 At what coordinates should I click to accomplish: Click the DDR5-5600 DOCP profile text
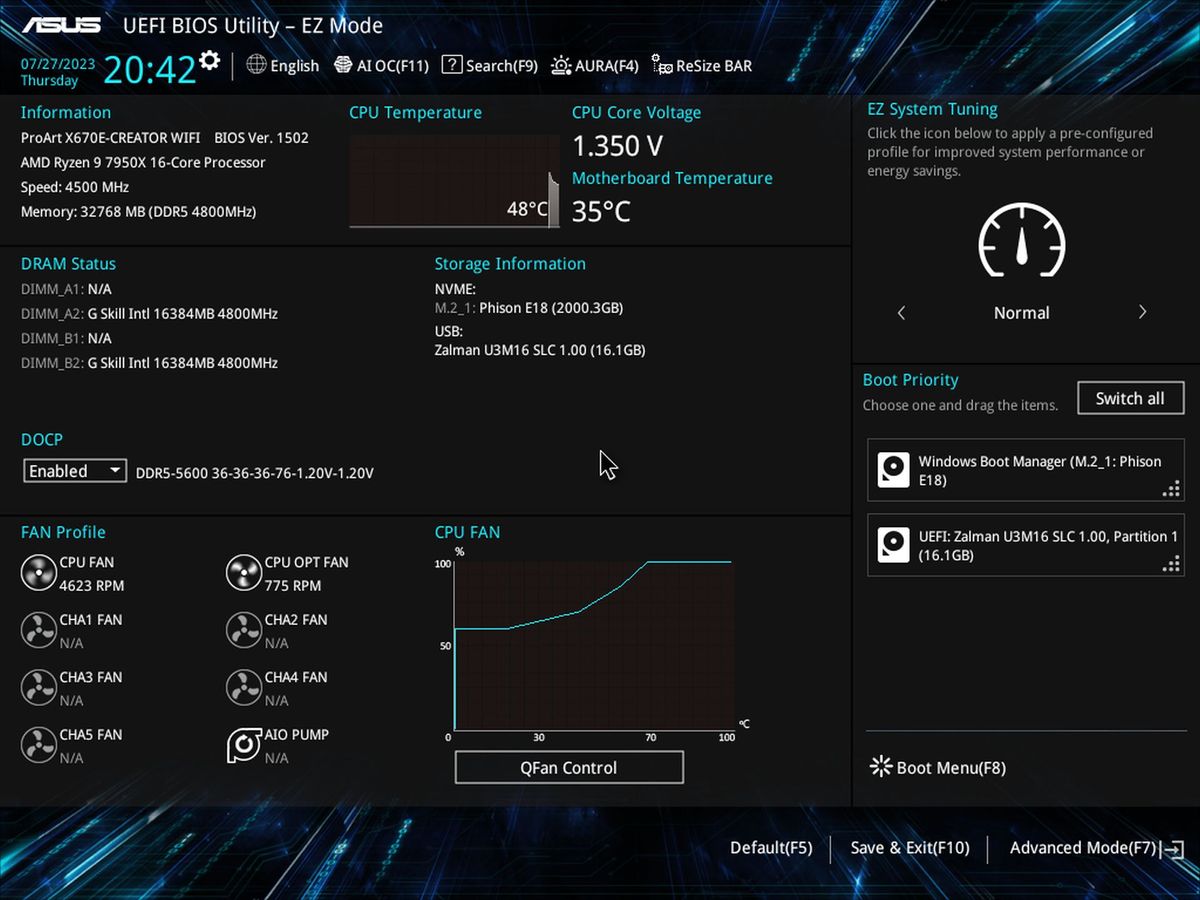point(255,472)
